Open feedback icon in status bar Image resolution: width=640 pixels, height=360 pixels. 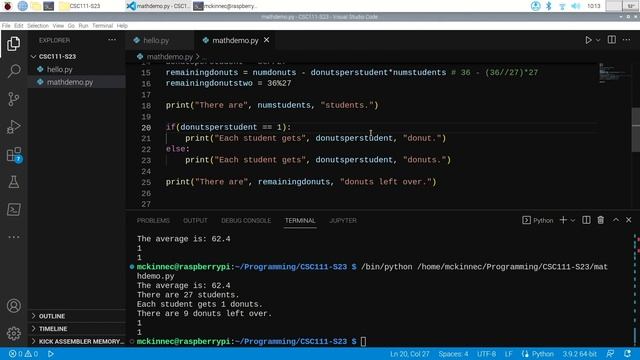point(610,354)
